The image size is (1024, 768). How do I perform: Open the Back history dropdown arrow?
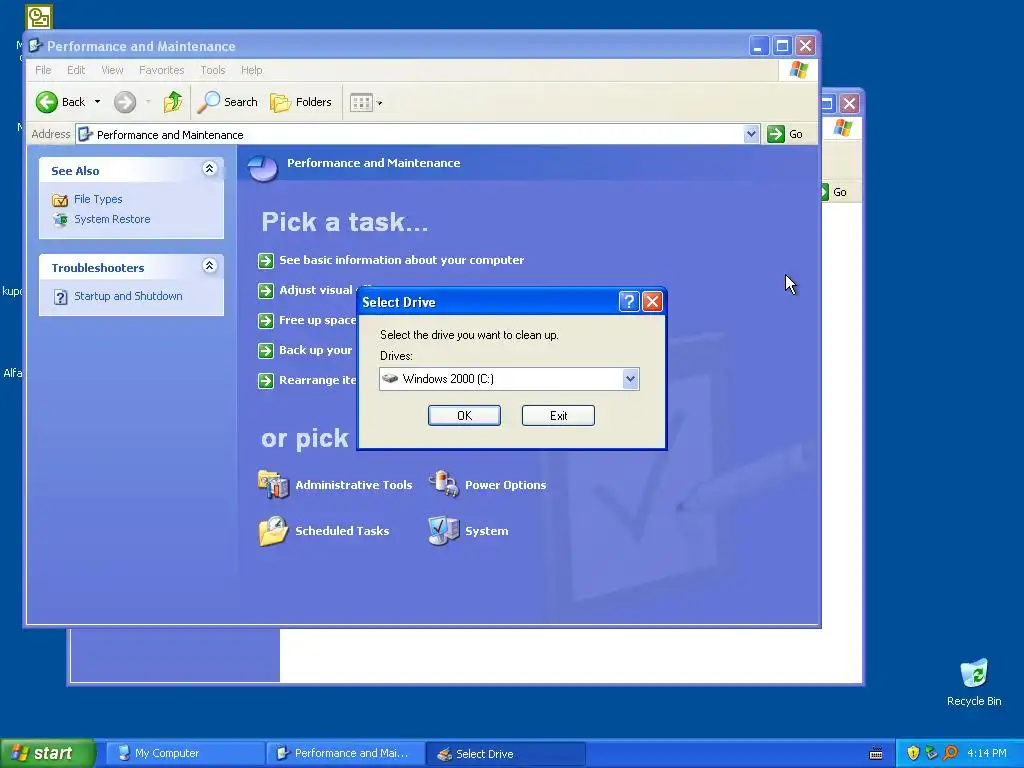coord(97,102)
